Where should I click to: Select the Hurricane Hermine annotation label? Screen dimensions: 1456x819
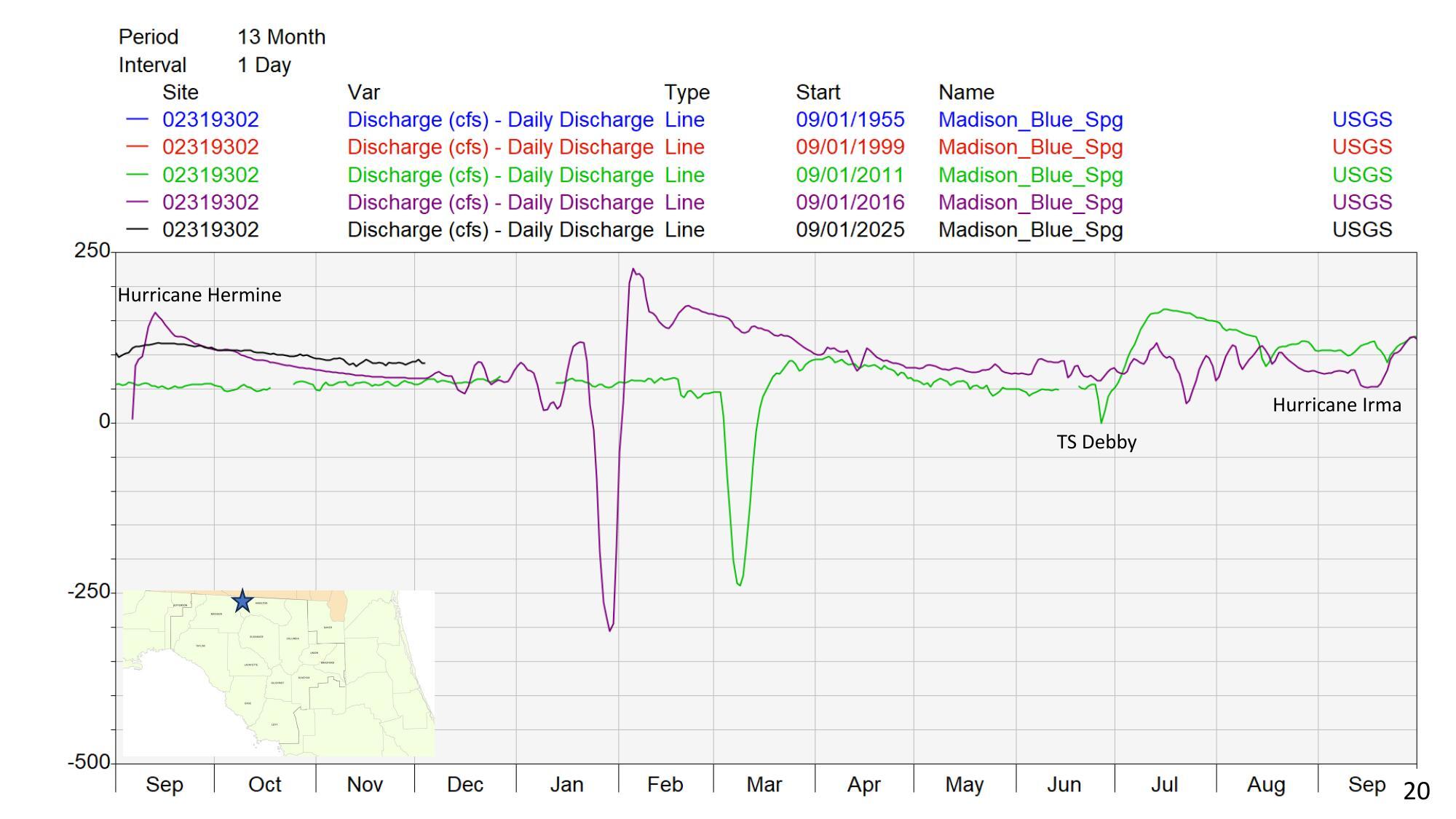(x=199, y=295)
